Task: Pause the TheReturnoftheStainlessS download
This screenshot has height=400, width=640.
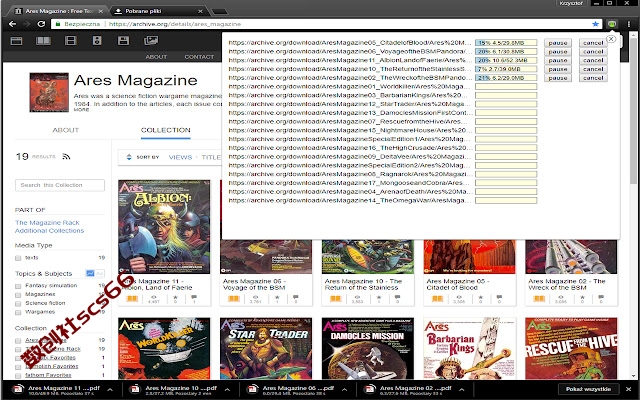Action: 558,69
